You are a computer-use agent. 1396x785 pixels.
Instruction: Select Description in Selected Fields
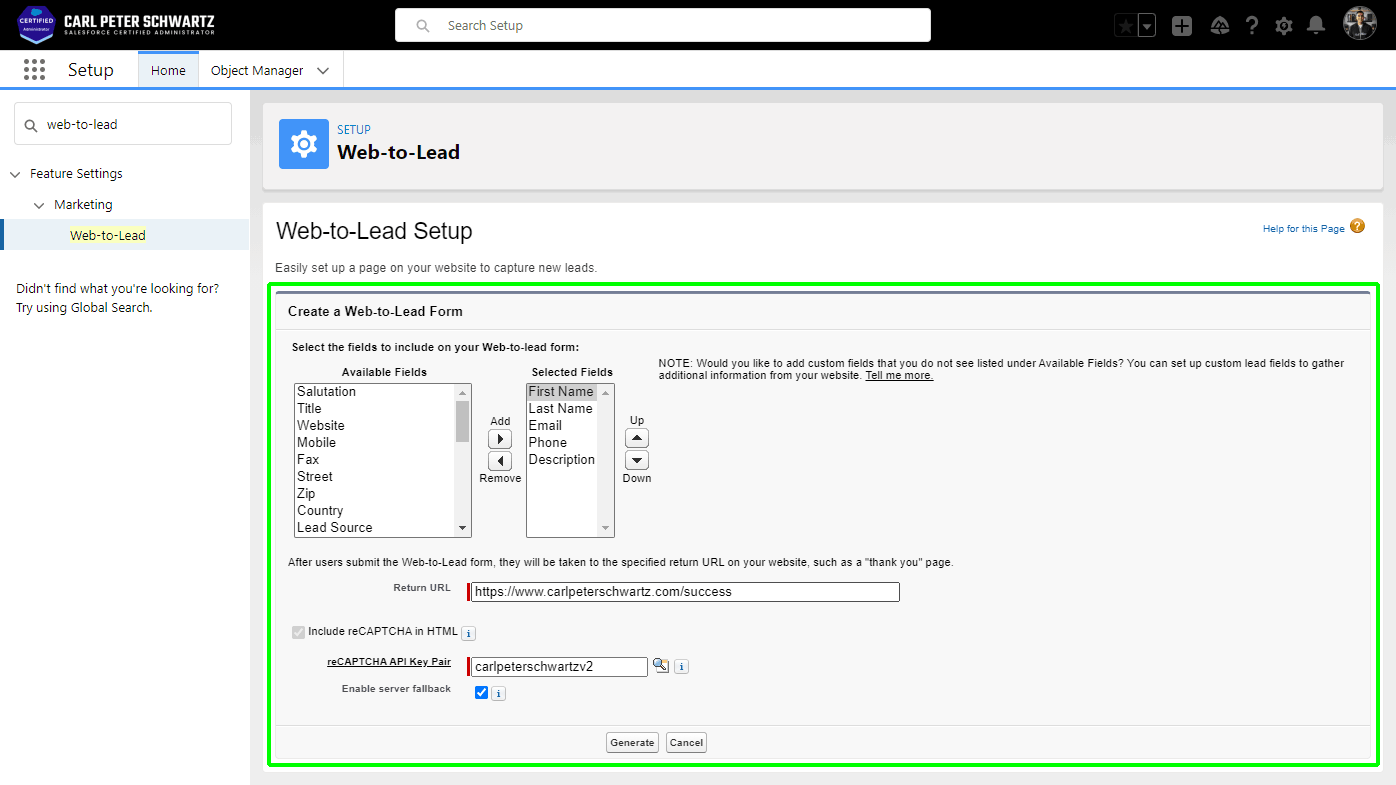point(562,460)
